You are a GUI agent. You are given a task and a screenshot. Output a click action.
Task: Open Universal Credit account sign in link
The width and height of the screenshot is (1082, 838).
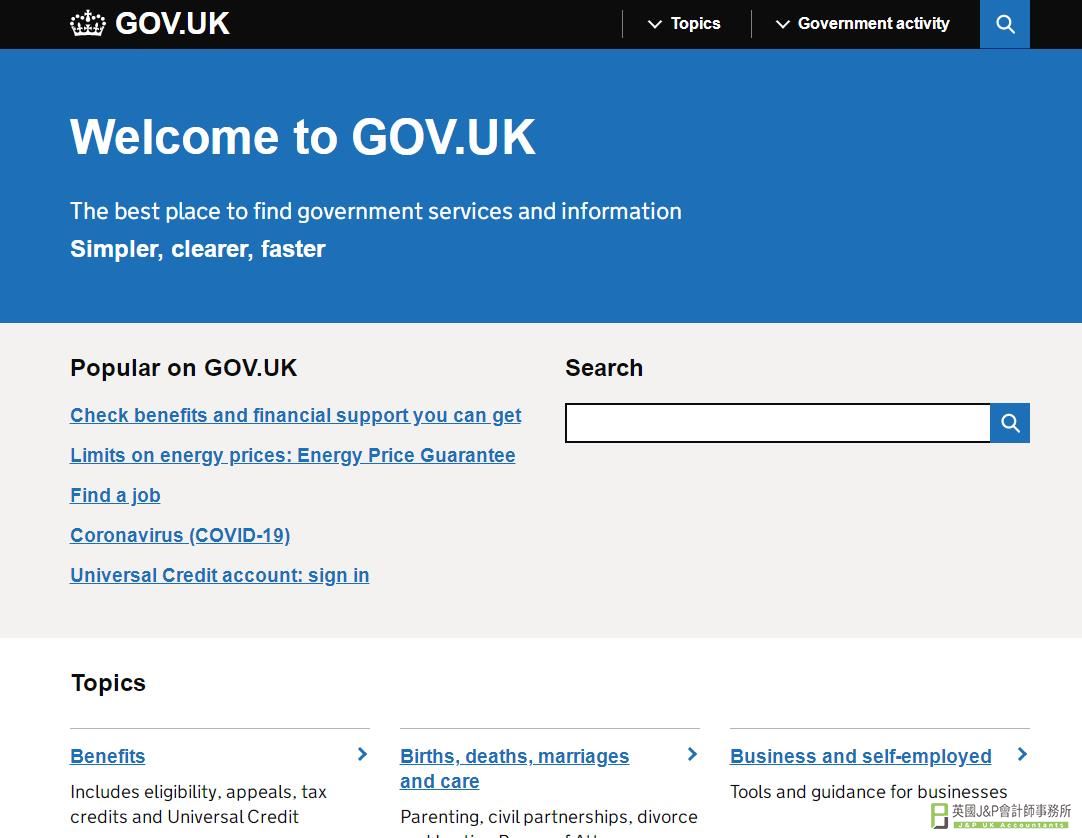point(219,576)
